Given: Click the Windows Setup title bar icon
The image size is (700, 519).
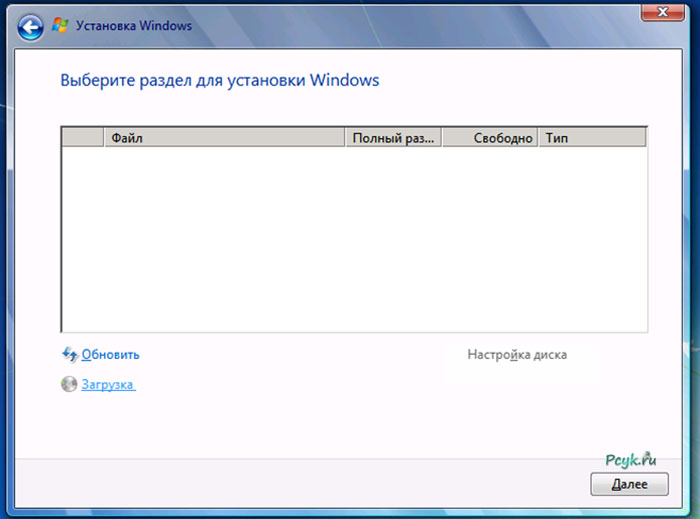Looking at the screenshot, I should click(60, 24).
